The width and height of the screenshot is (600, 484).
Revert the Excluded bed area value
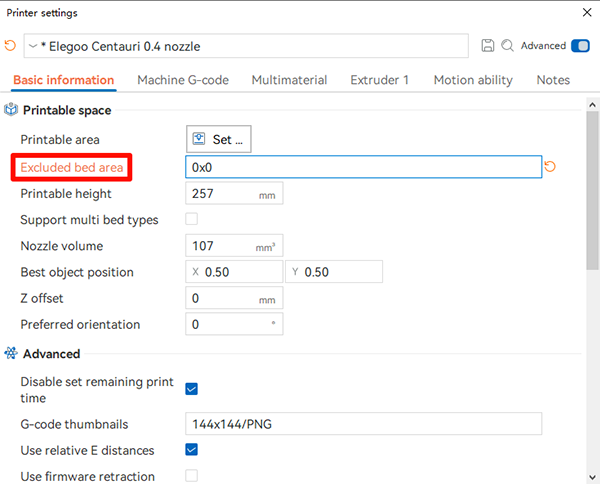click(x=551, y=167)
